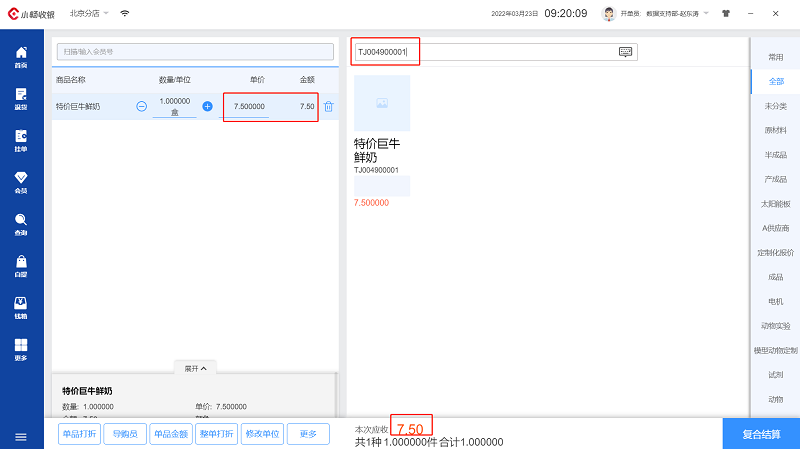Open the 会员 member diamond icon
The height and width of the screenshot is (449, 800).
coord(21,182)
